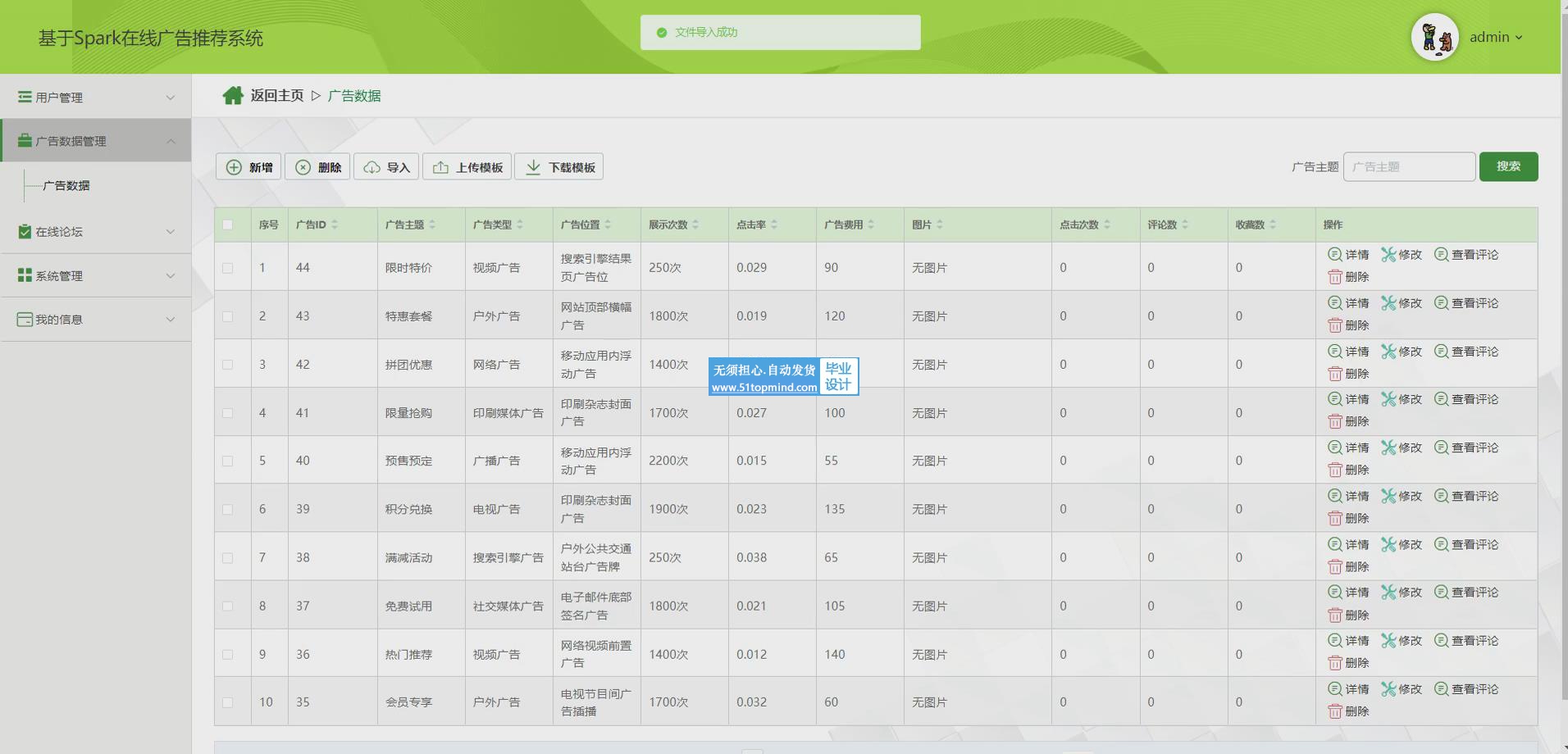Image resolution: width=1568 pixels, height=754 pixels.
Task: Check the box for row 满减活动
Action: [x=228, y=558]
